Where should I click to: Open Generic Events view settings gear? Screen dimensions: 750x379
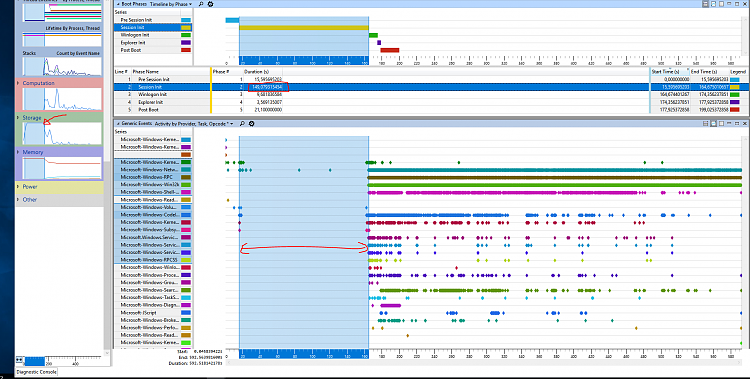[x=251, y=123]
